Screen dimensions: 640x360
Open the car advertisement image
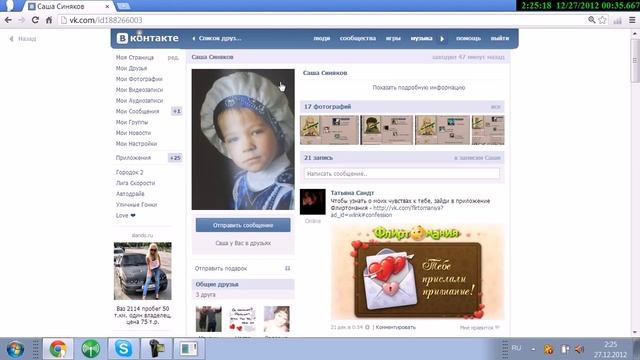pyautogui.click(x=142, y=271)
